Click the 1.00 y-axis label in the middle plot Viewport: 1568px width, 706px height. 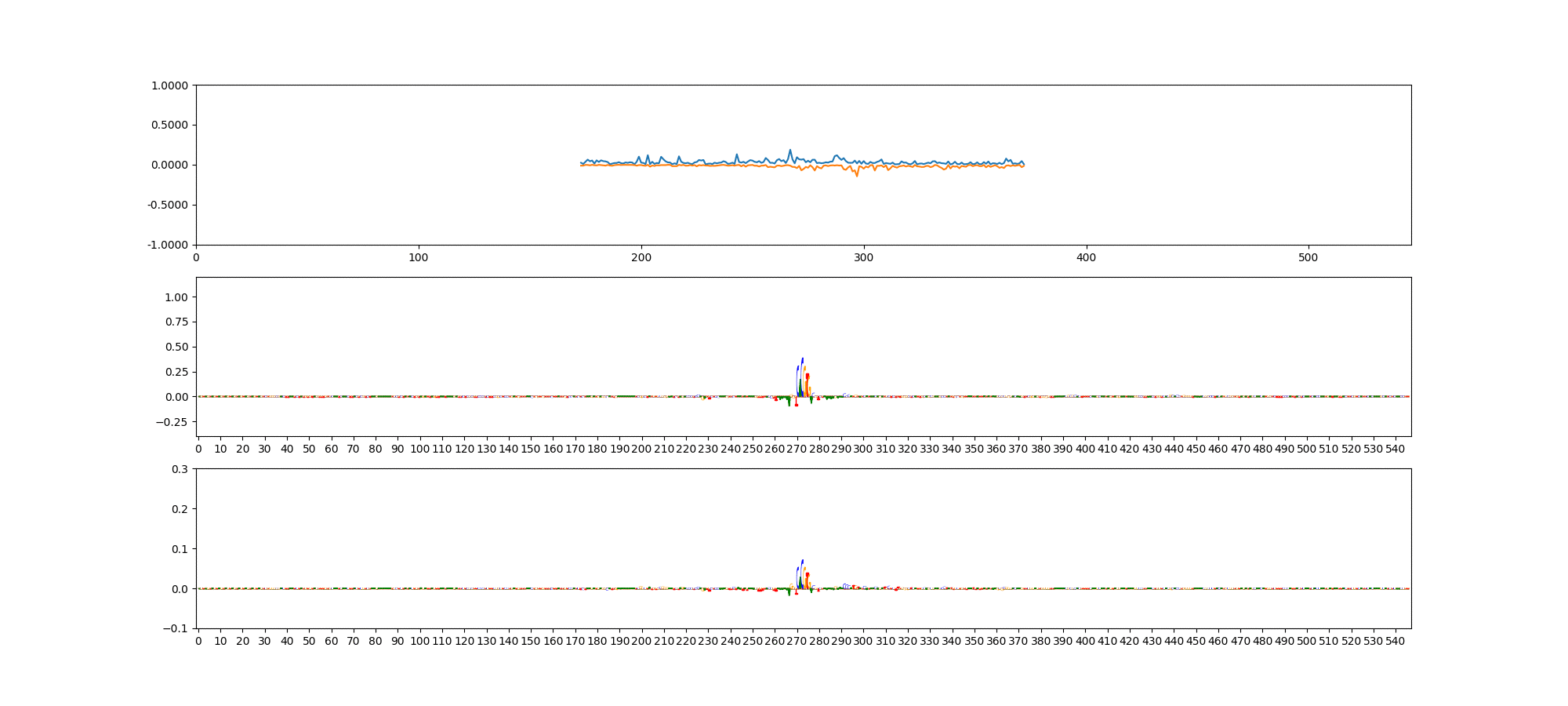coord(176,297)
